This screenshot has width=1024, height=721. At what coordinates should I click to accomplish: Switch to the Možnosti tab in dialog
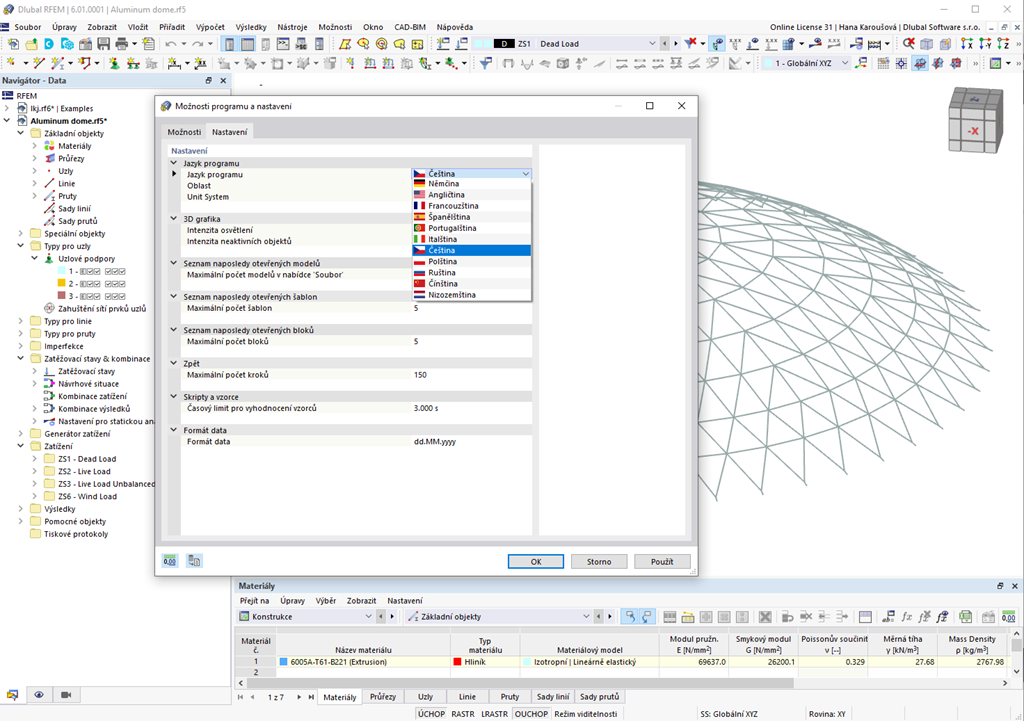point(184,132)
